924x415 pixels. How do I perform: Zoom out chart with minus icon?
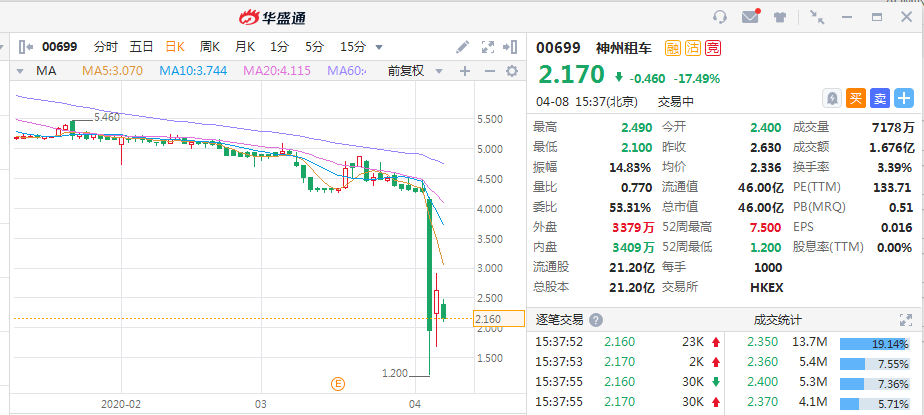point(489,71)
